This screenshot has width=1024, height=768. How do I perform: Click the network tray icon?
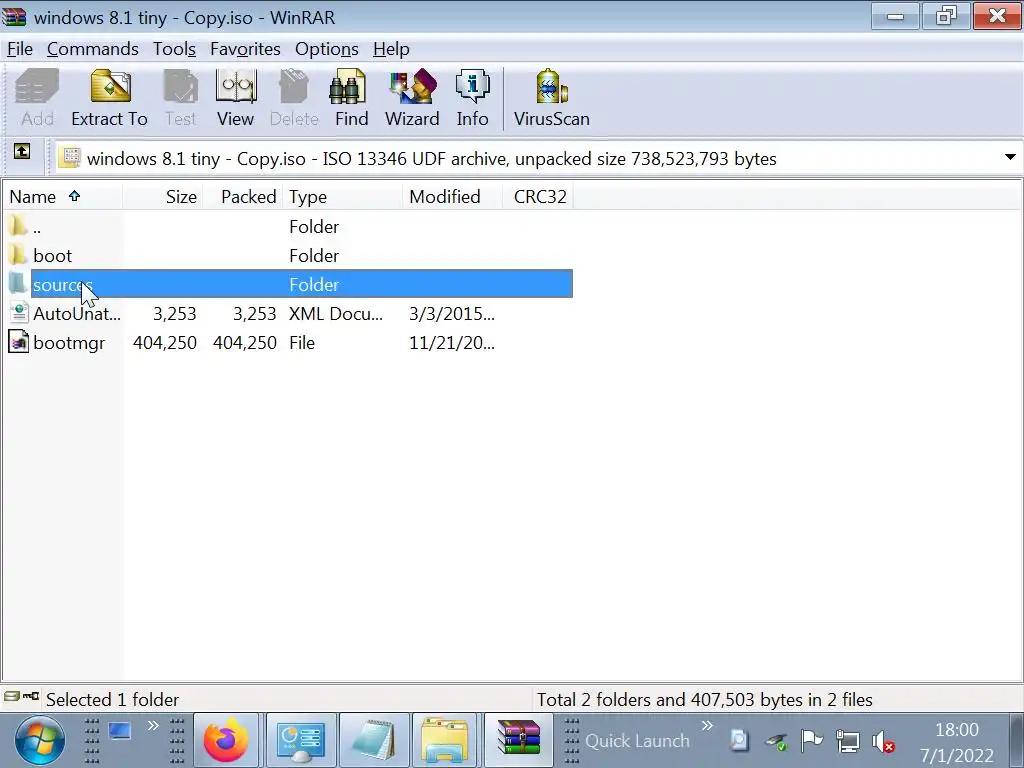click(x=848, y=741)
